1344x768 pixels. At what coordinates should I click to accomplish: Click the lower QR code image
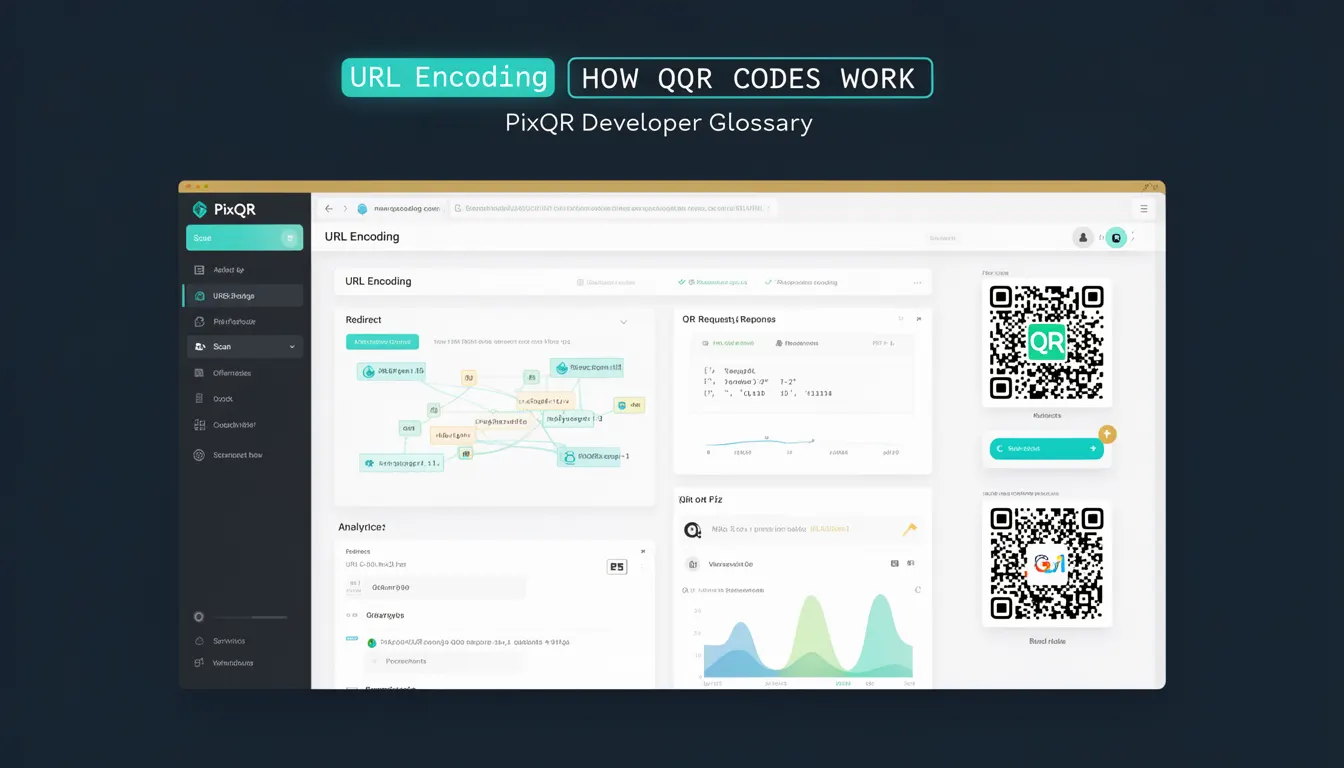(1047, 564)
